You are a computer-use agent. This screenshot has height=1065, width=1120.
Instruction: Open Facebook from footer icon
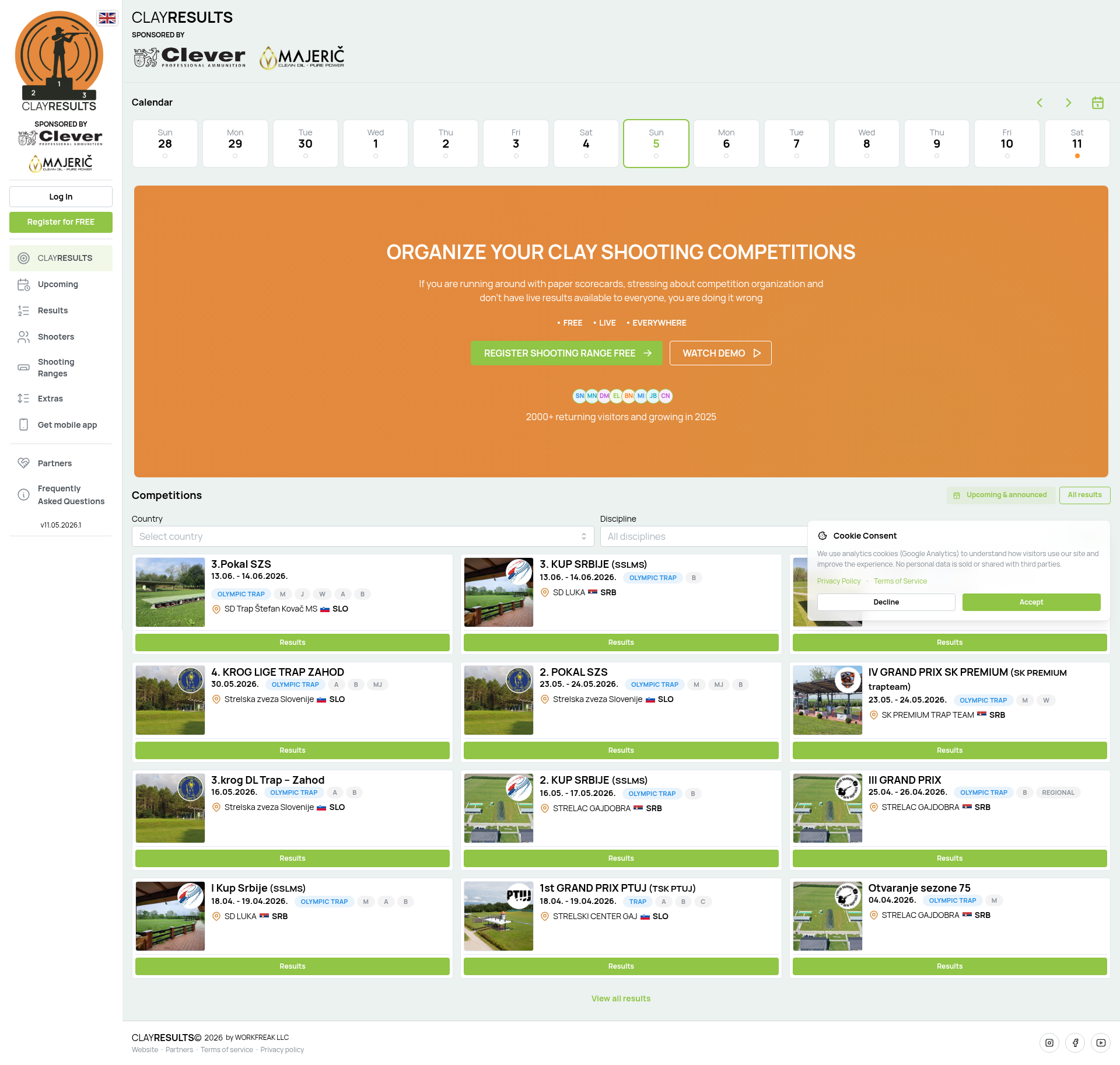1075,1043
